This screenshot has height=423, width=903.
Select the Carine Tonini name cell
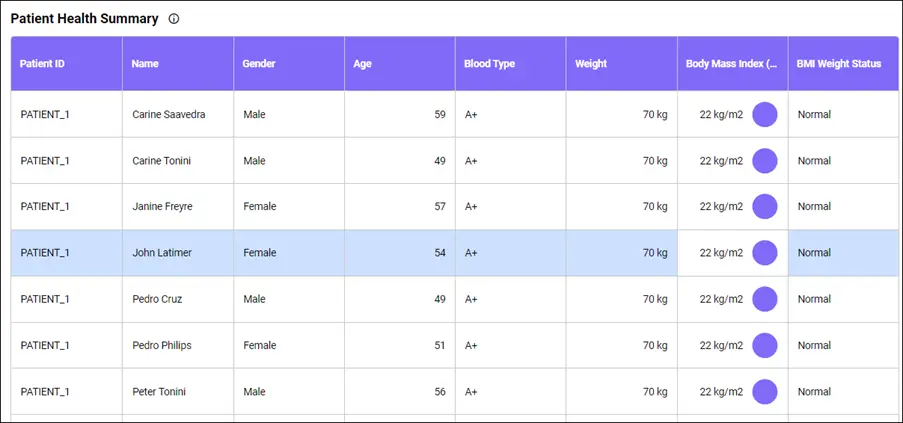(x=178, y=161)
